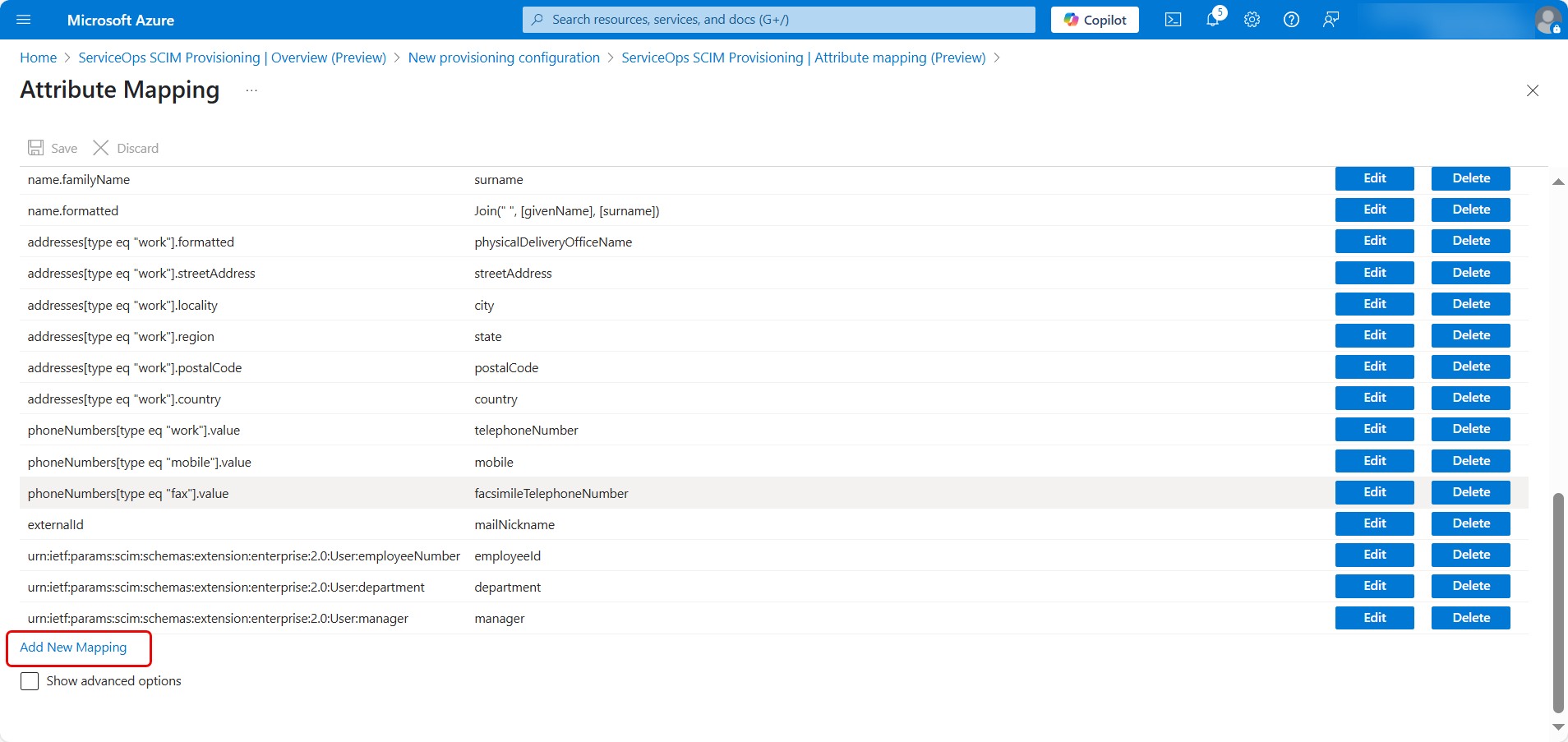
Task: Open Copilot from the header
Action: coord(1095,20)
